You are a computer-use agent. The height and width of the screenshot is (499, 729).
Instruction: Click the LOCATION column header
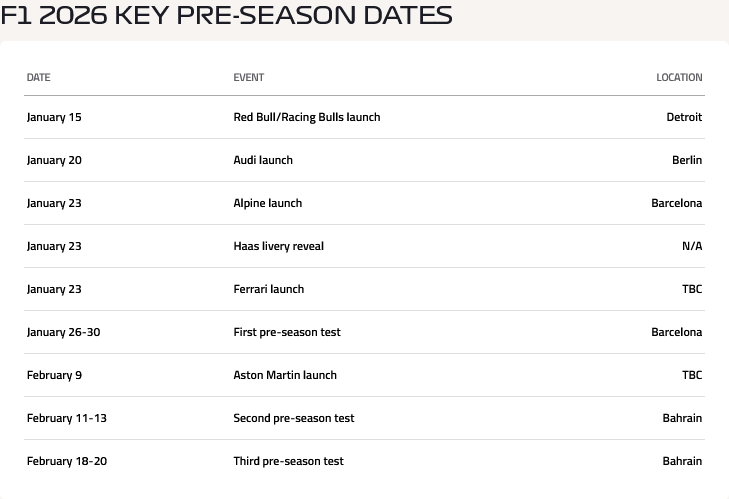[679, 77]
